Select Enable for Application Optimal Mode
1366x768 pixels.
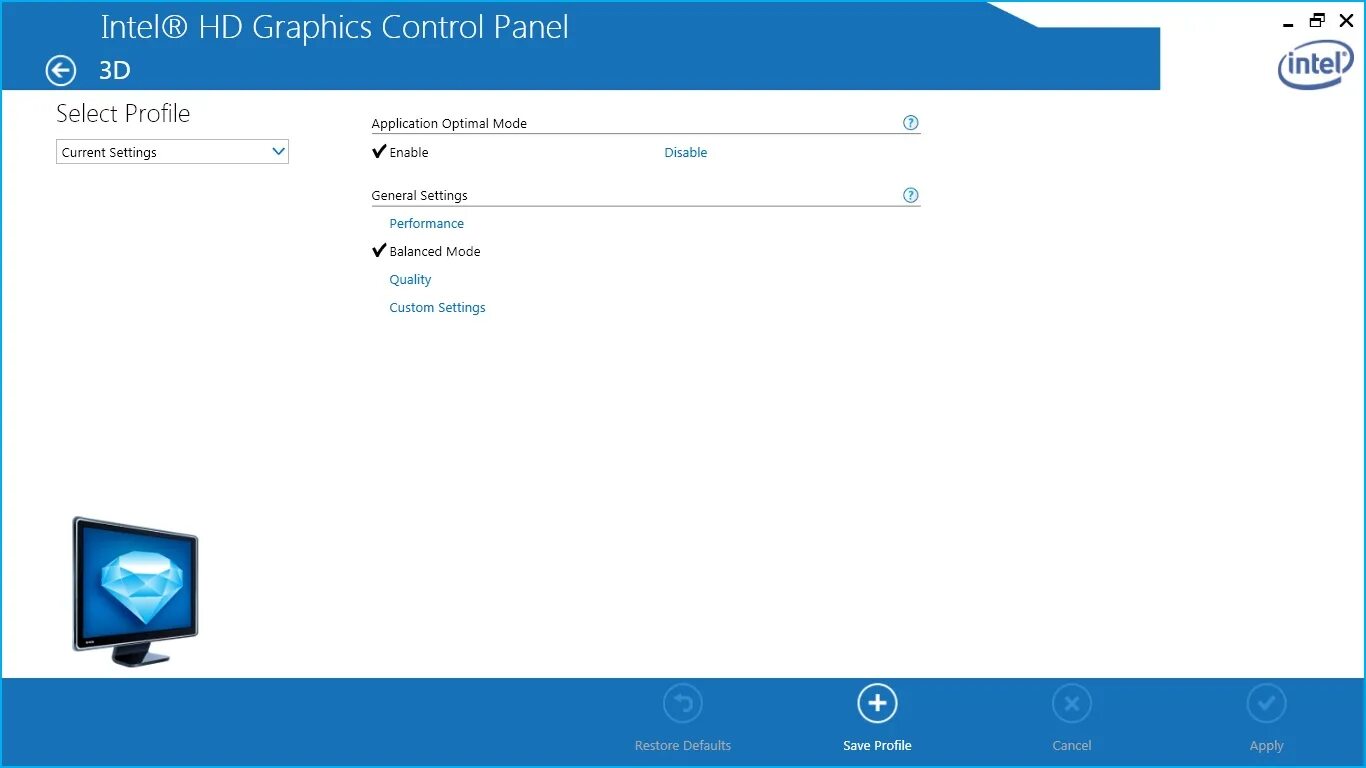click(409, 153)
